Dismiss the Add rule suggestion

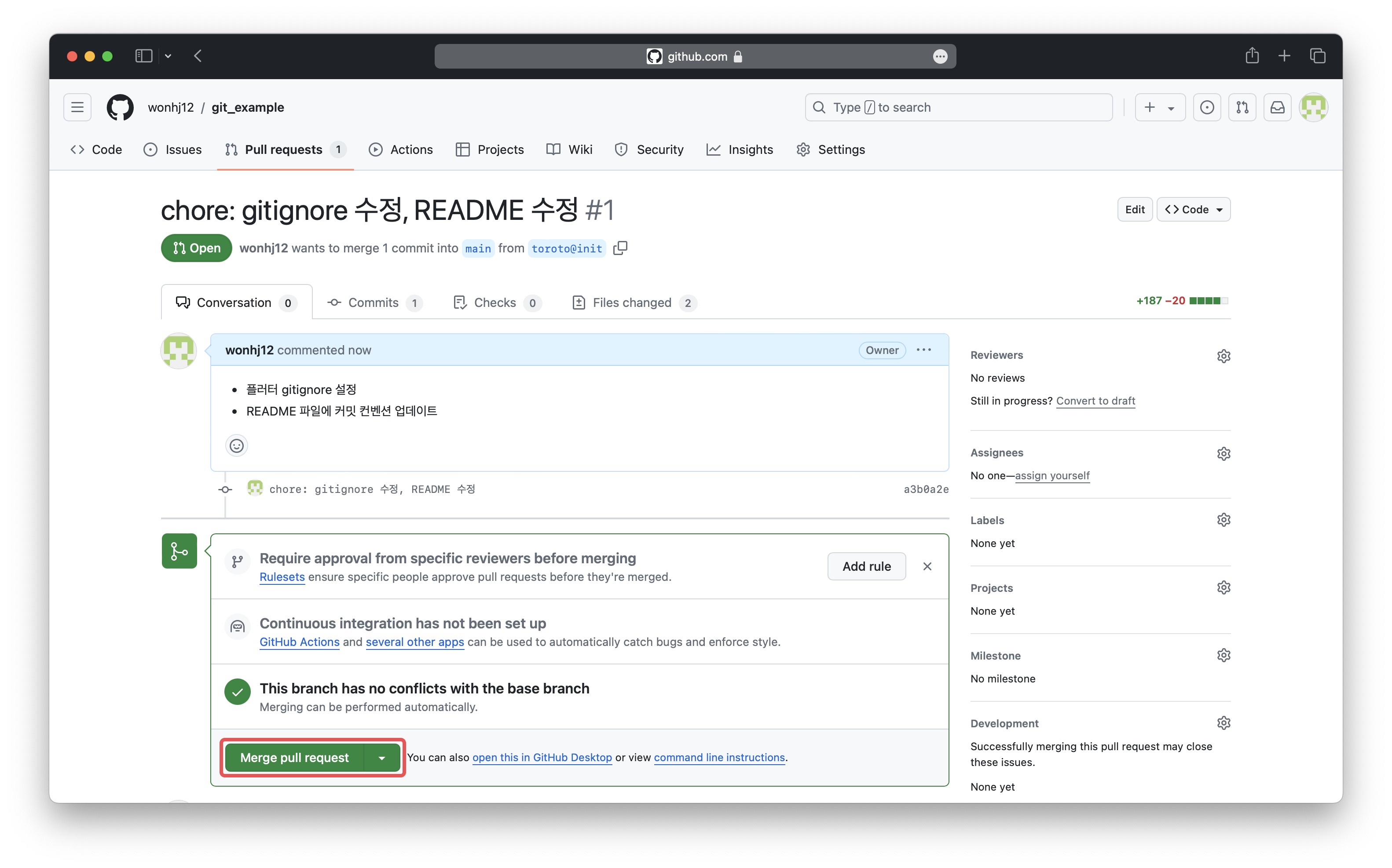[x=927, y=567]
